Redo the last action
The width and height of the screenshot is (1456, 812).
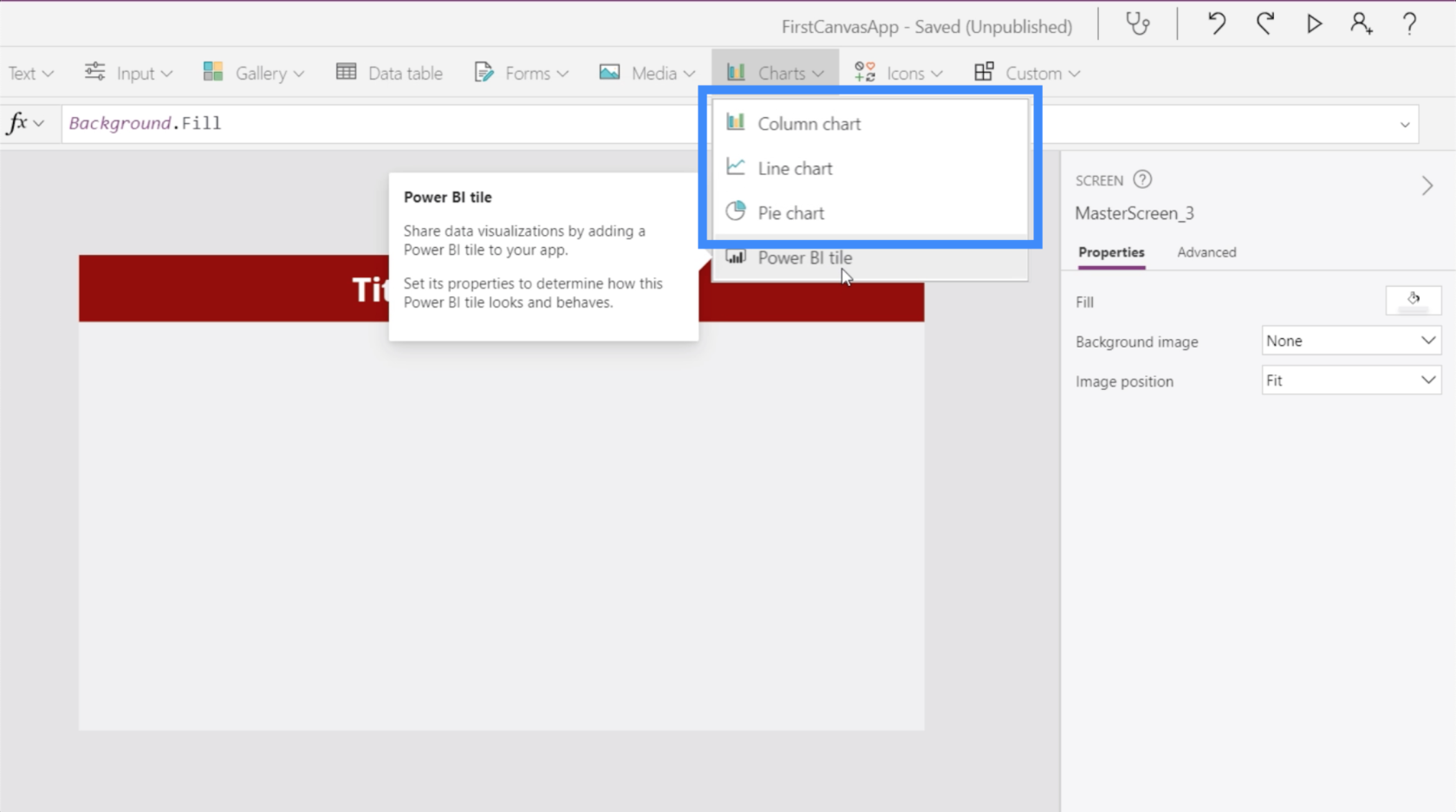point(1265,24)
